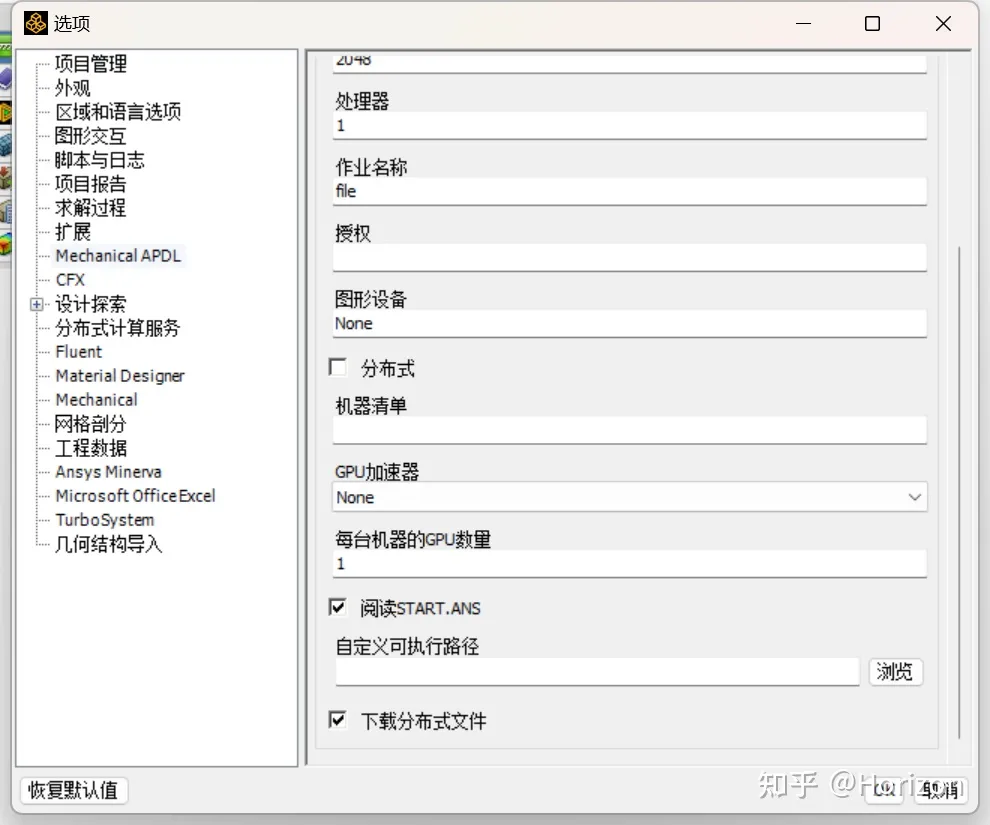The width and height of the screenshot is (990, 825).
Task: Maximize the 选项 dialog window
Action: [872, 23]
